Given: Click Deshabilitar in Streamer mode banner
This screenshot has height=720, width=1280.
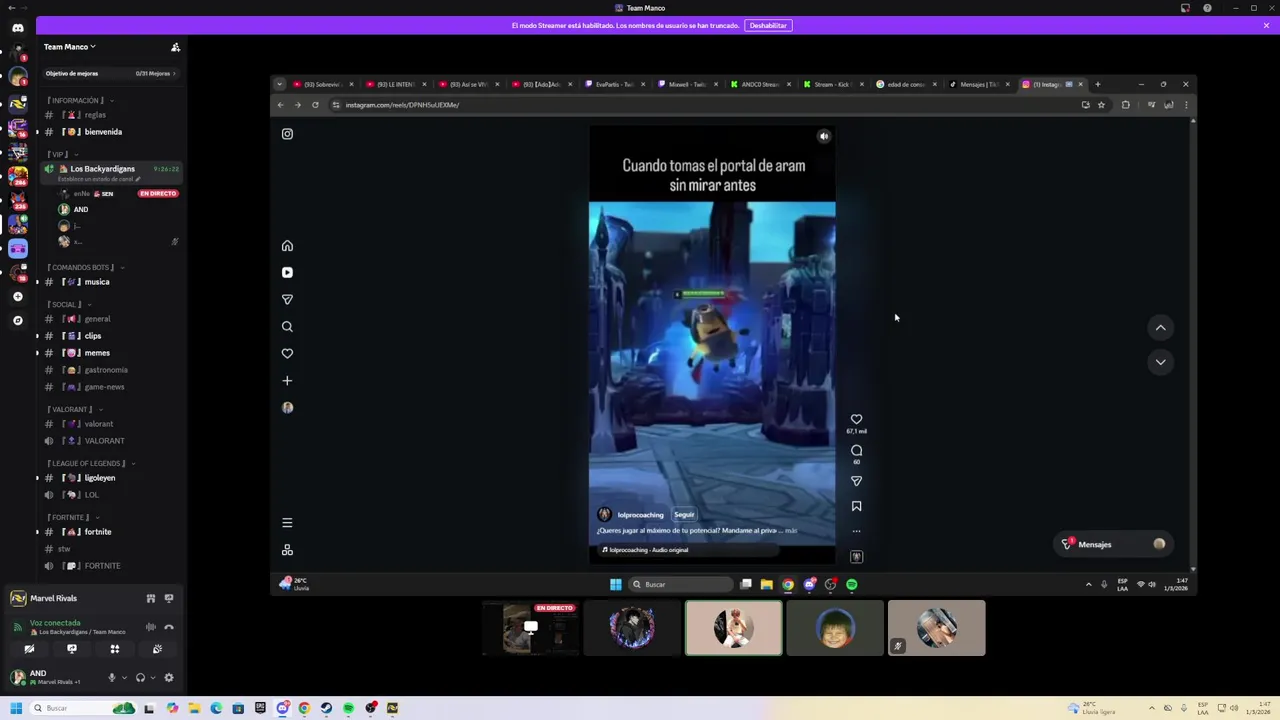Looking at the screenshot, I should (768, 26).
